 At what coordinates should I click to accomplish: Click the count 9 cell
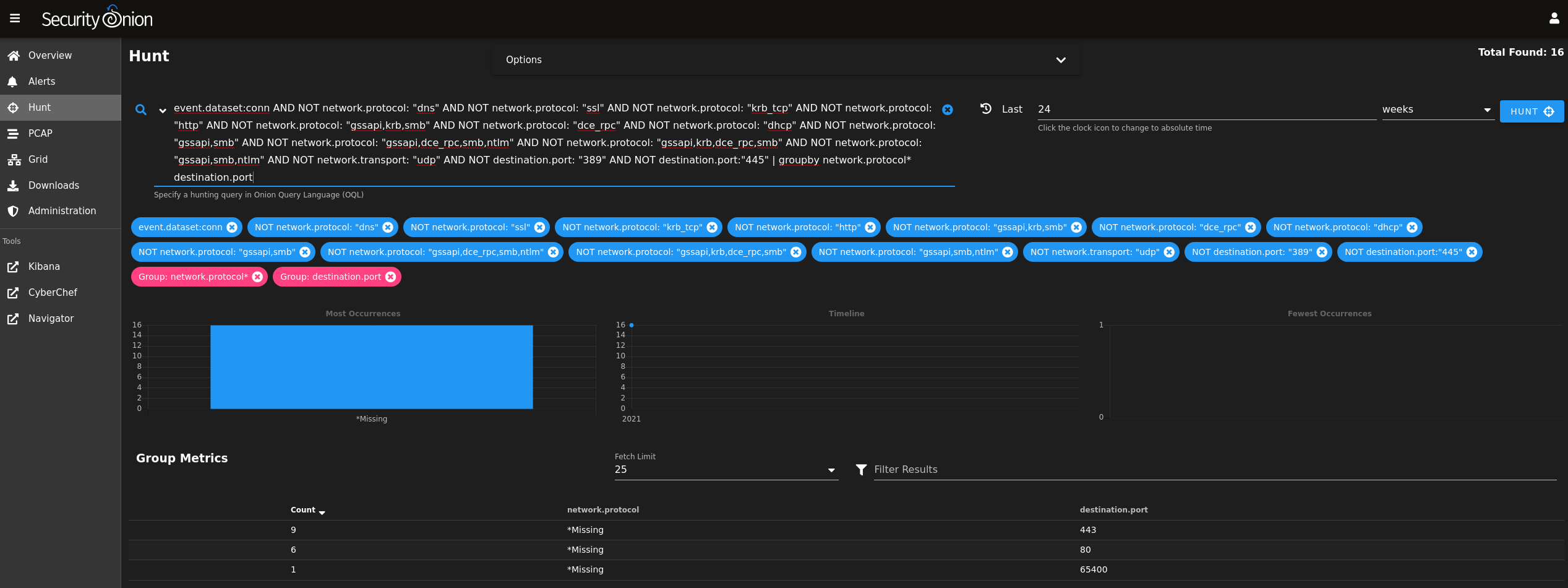(x=293, y=530)
